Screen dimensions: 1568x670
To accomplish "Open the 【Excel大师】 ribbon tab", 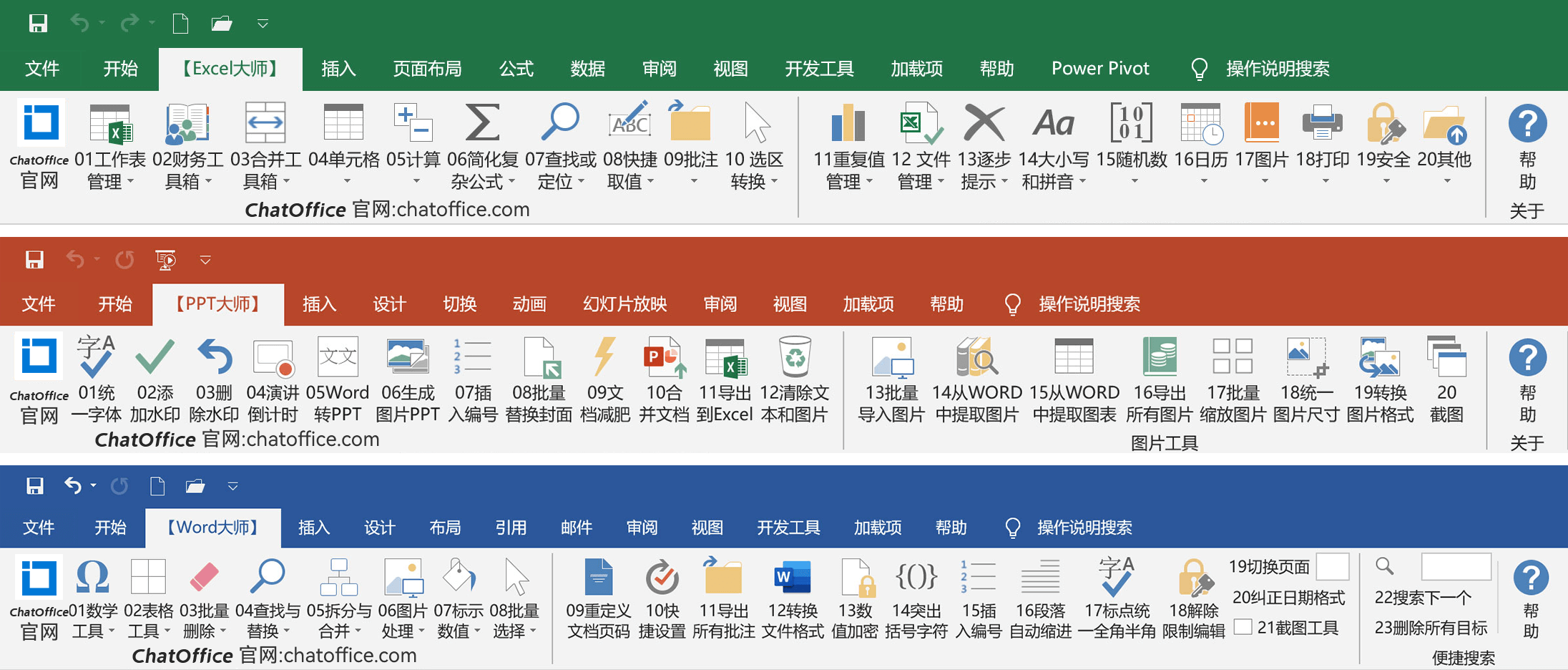I will [230, 69].
